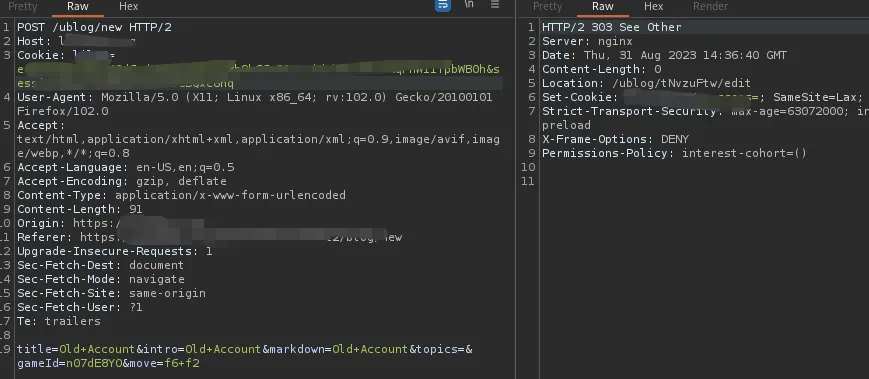Click the 'X-Frame-Options: DENY' header

click(615, 140)
